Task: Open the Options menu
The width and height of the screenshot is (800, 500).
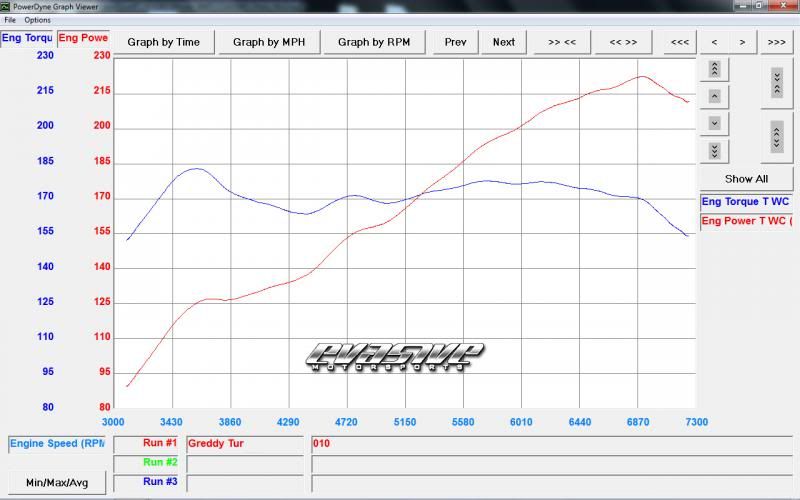Action: [x=37, y=20]
